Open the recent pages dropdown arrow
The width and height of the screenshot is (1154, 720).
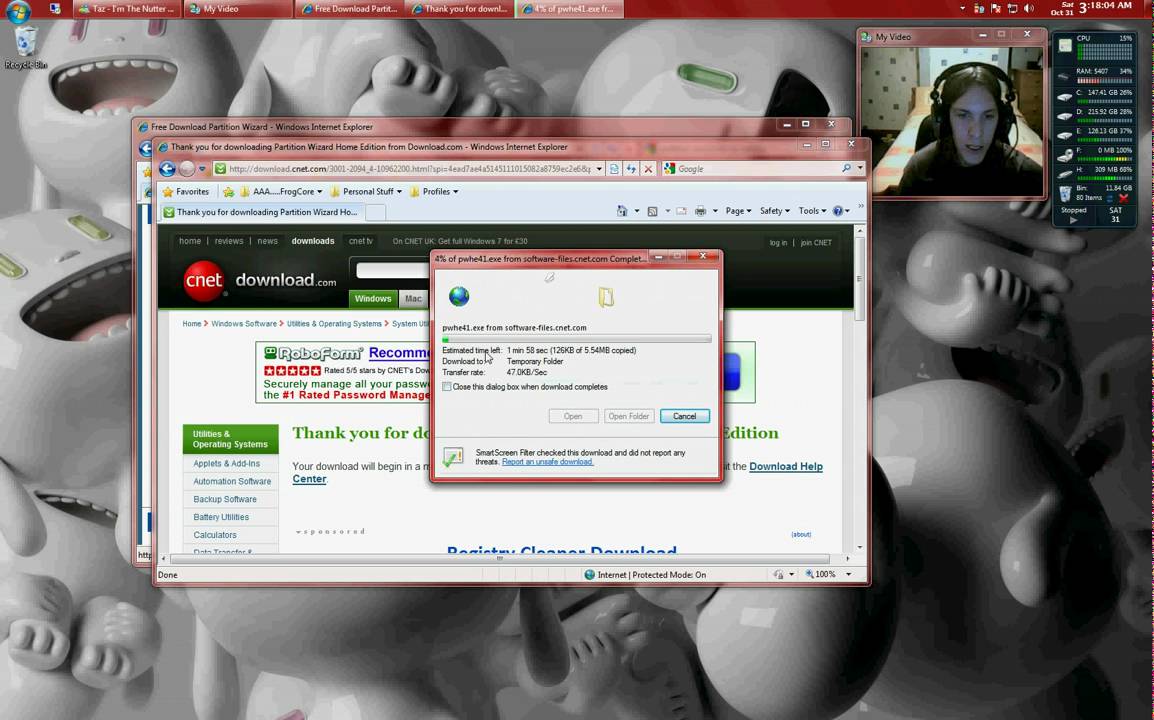click(x=202, y=169)
